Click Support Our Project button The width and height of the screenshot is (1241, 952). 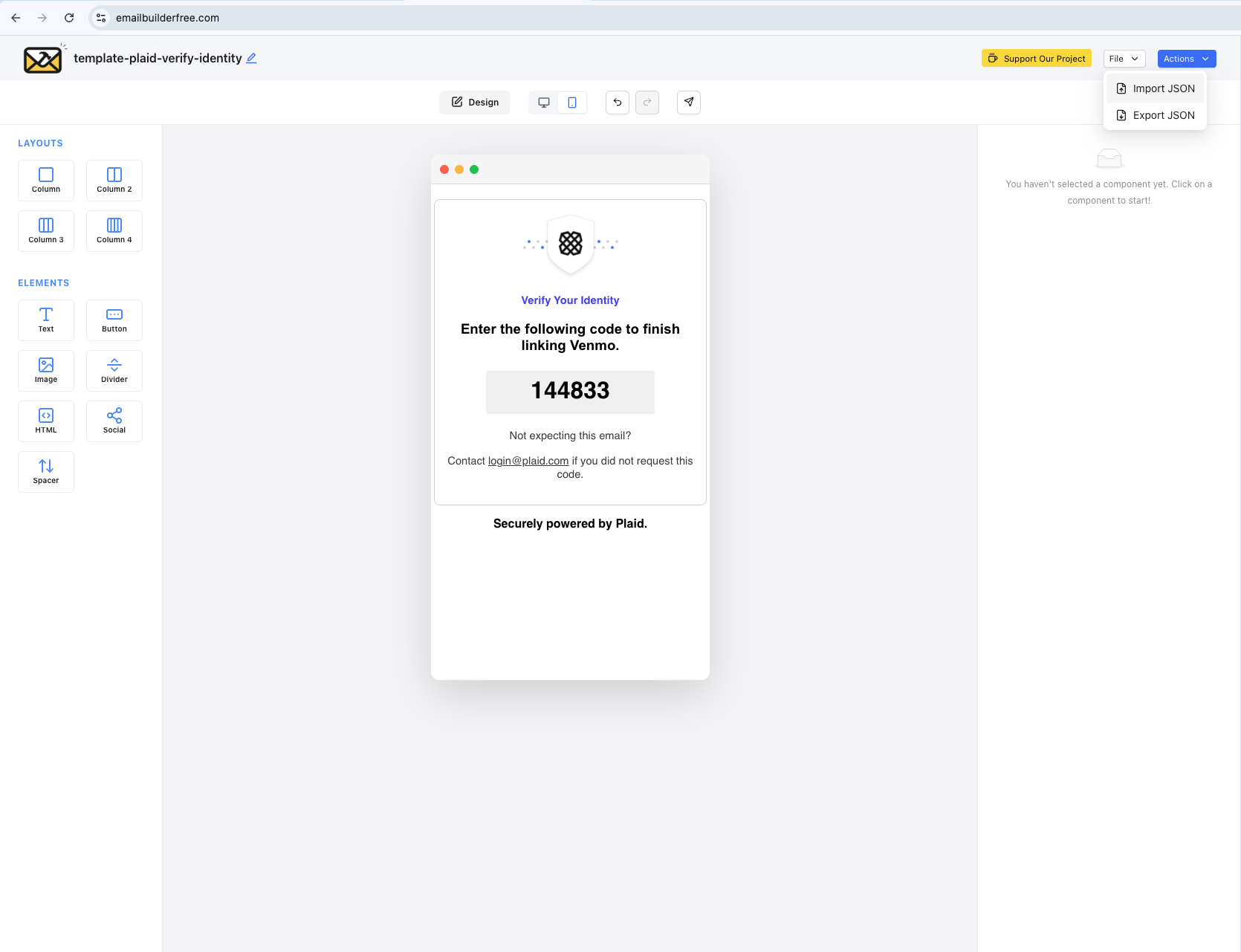(1036, 58)
